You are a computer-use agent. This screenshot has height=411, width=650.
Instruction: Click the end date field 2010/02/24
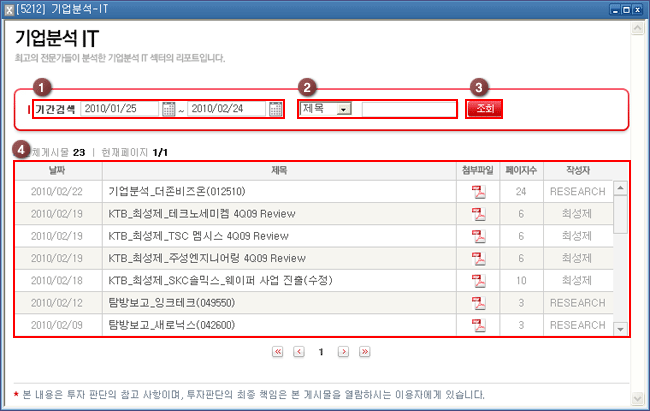(x=227, y=109)
